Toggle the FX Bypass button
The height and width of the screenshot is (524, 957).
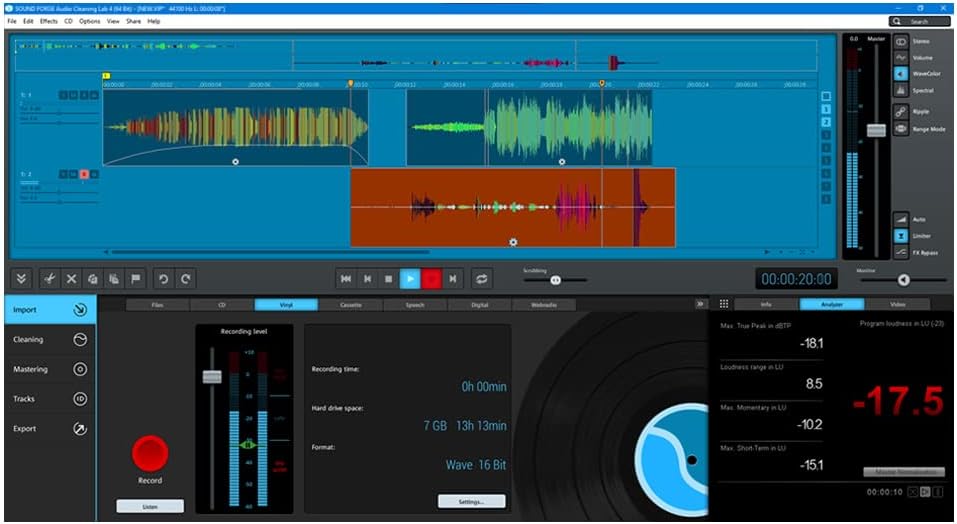point(901,252)
